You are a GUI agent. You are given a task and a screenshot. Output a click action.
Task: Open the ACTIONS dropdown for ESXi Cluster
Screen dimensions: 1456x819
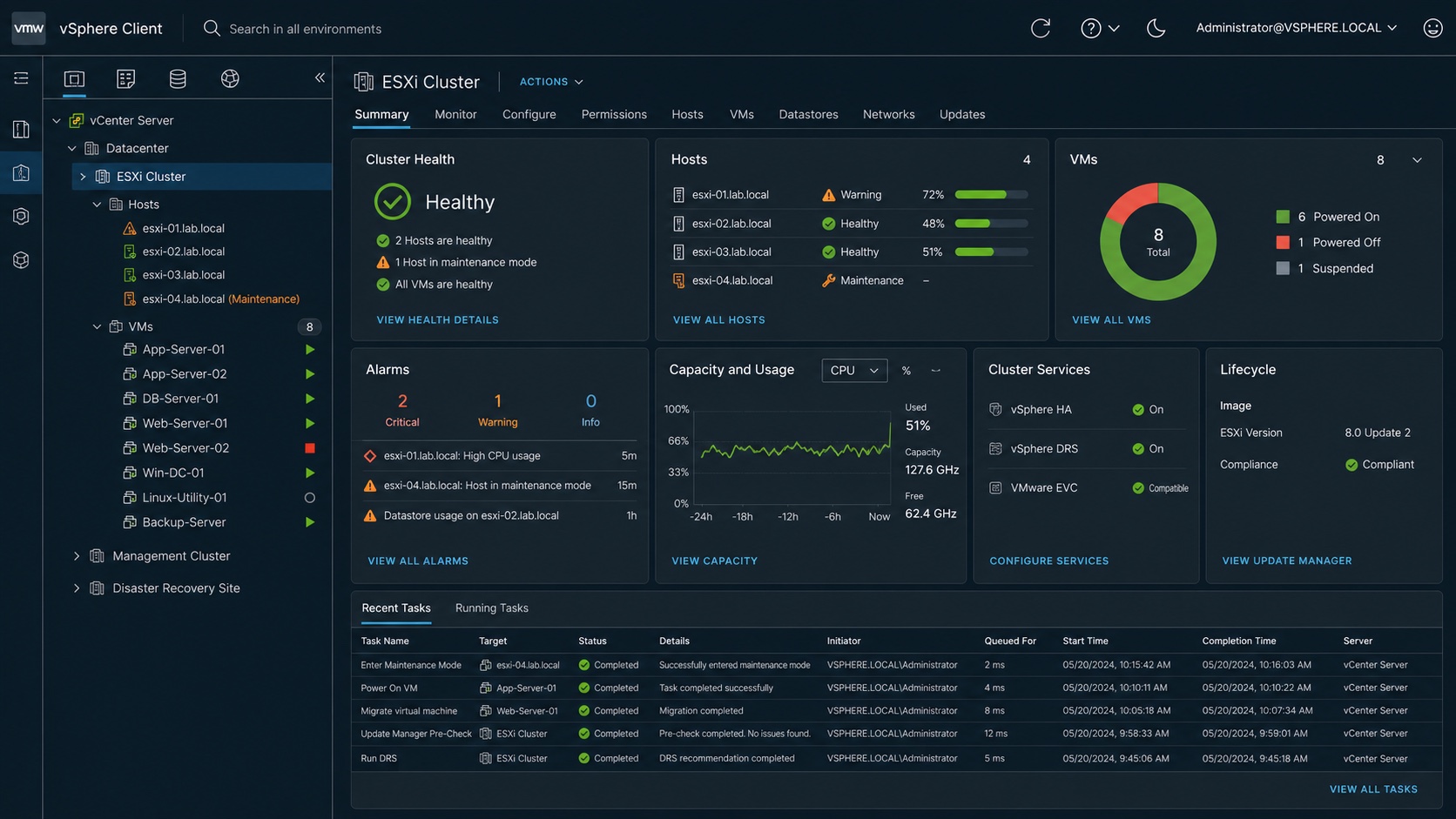click(x=551, y=82)
